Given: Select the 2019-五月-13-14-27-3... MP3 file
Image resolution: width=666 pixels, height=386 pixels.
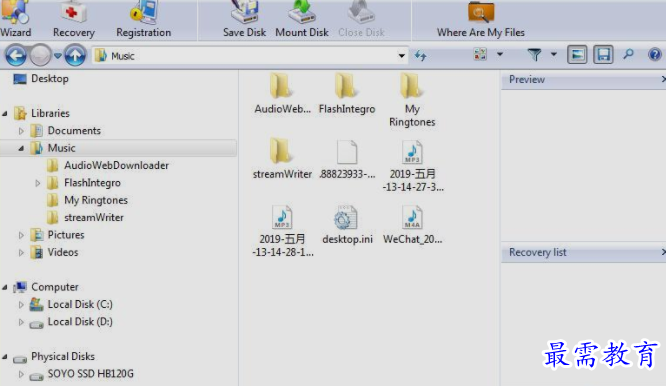Looking at the screenshot, I should 412,166.
